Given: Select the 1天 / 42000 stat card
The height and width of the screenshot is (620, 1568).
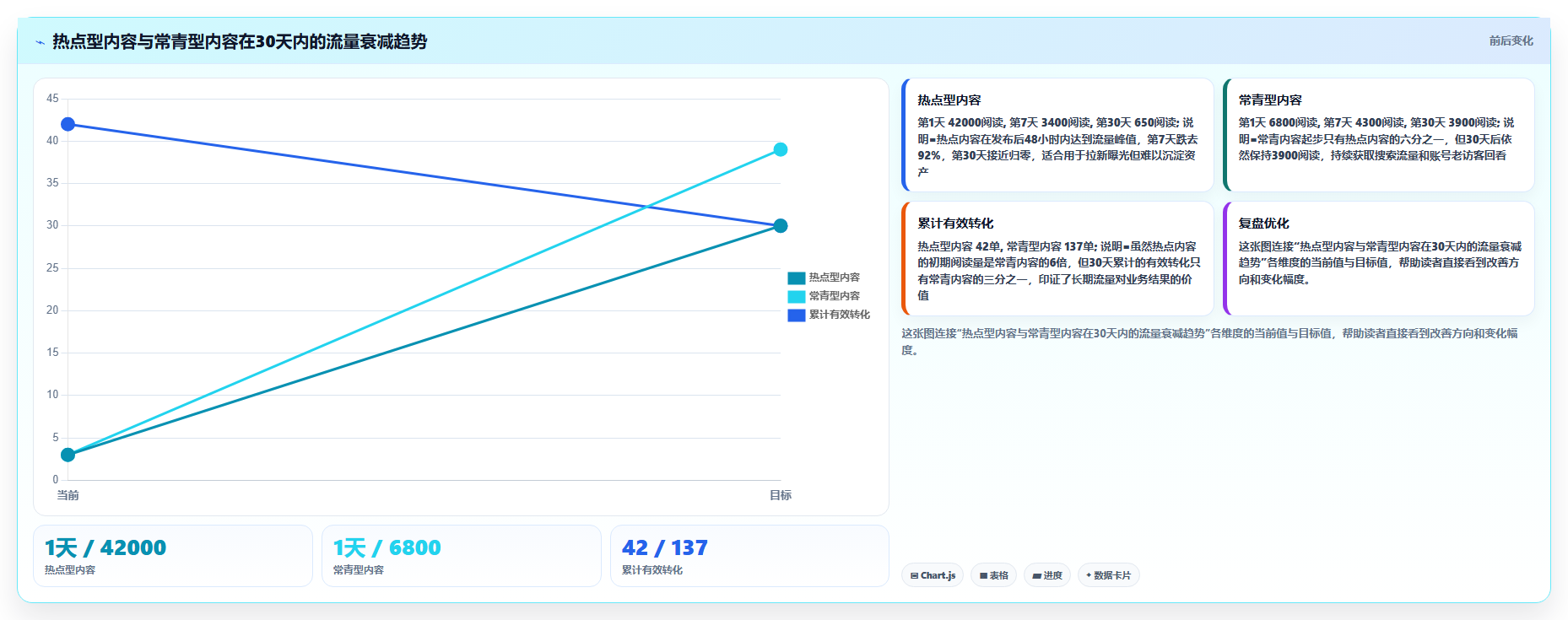Looking at the screenshot, I should [x=173, y=556].
